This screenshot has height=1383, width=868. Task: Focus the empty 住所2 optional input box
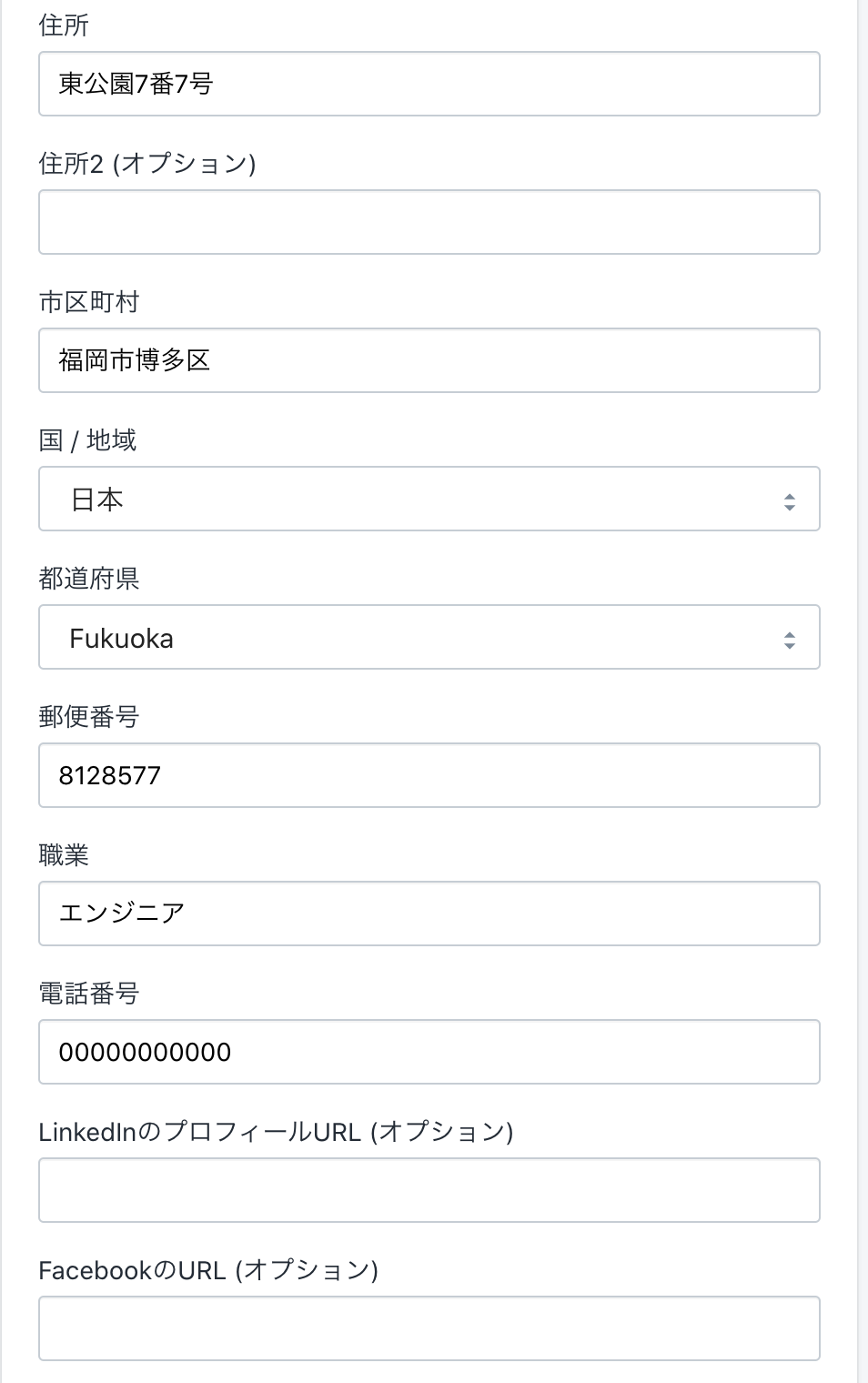click(x=429, y=222)
